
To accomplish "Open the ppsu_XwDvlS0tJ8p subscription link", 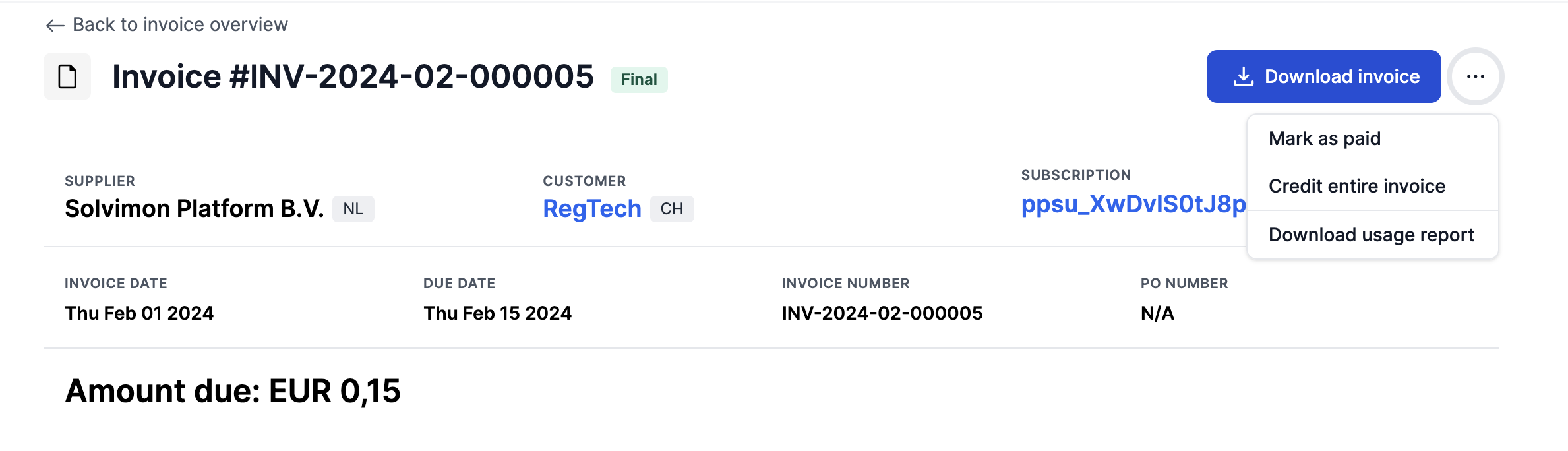I will point(1133,204).
